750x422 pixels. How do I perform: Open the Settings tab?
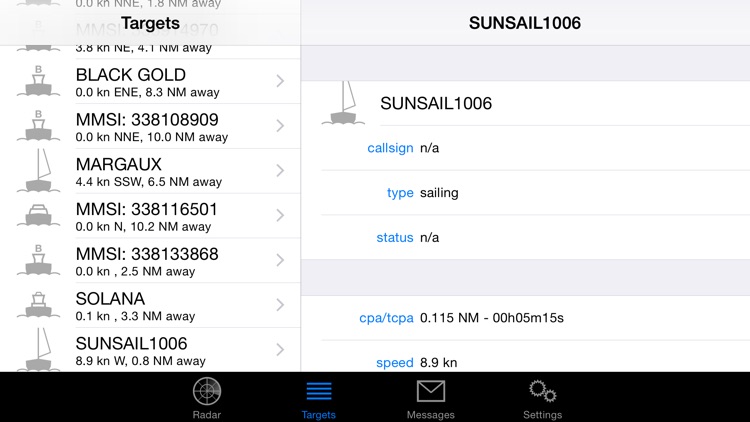pos(542,399)
